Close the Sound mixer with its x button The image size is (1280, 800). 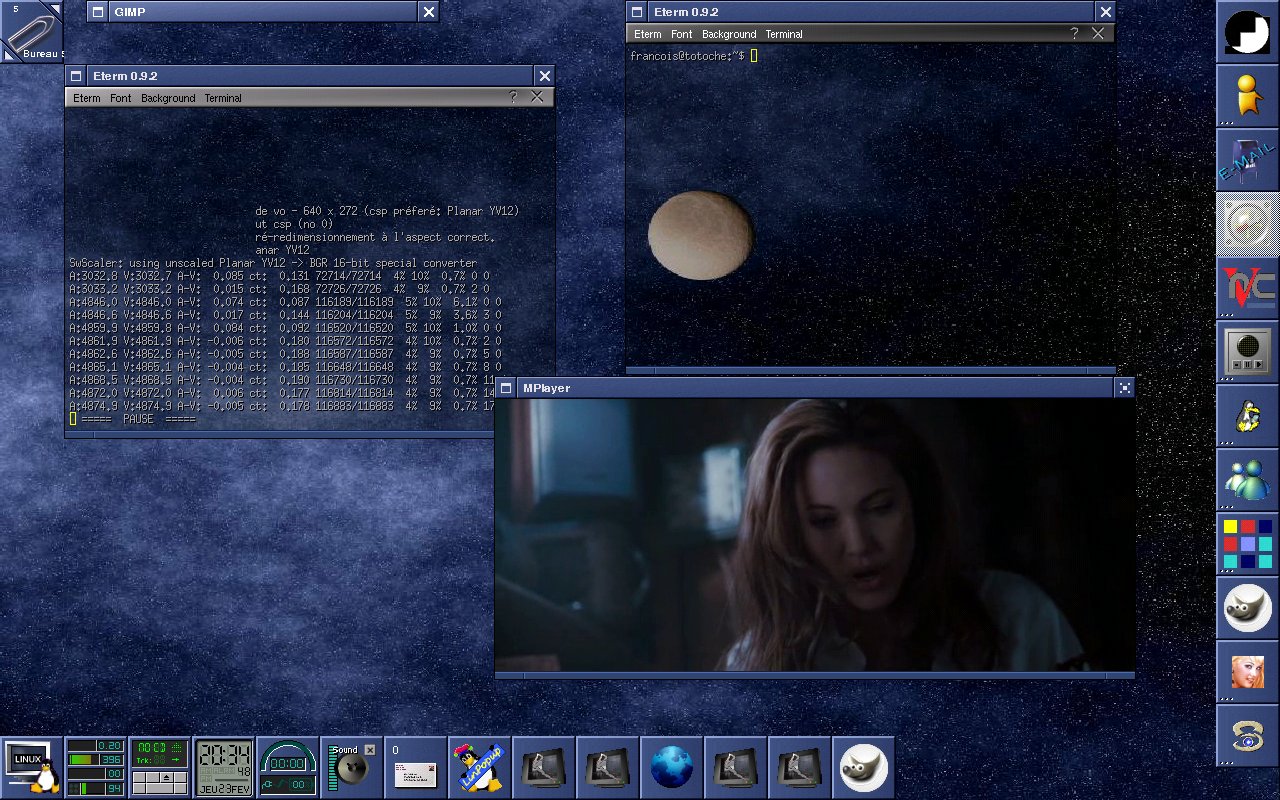tap(370, 749)
